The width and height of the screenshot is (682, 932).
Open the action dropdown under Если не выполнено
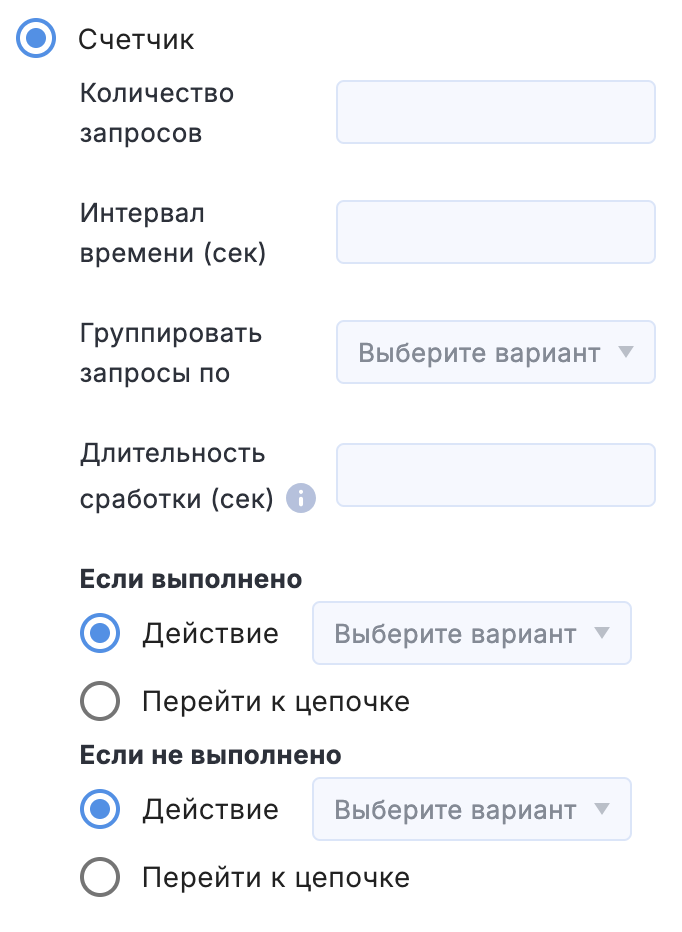tap(472, 809)
